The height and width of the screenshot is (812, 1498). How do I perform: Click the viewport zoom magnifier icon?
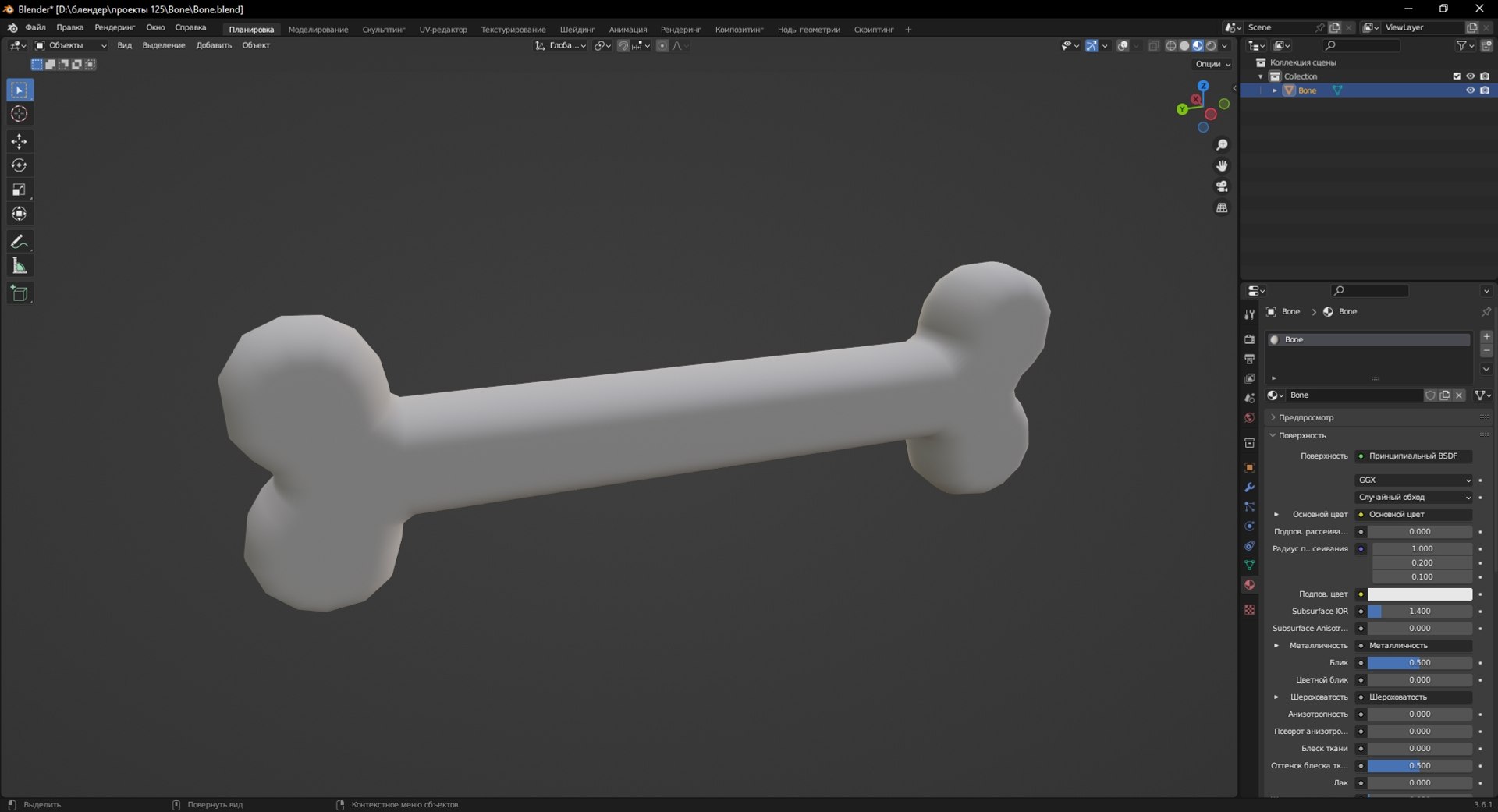(x=1222, y=145)
